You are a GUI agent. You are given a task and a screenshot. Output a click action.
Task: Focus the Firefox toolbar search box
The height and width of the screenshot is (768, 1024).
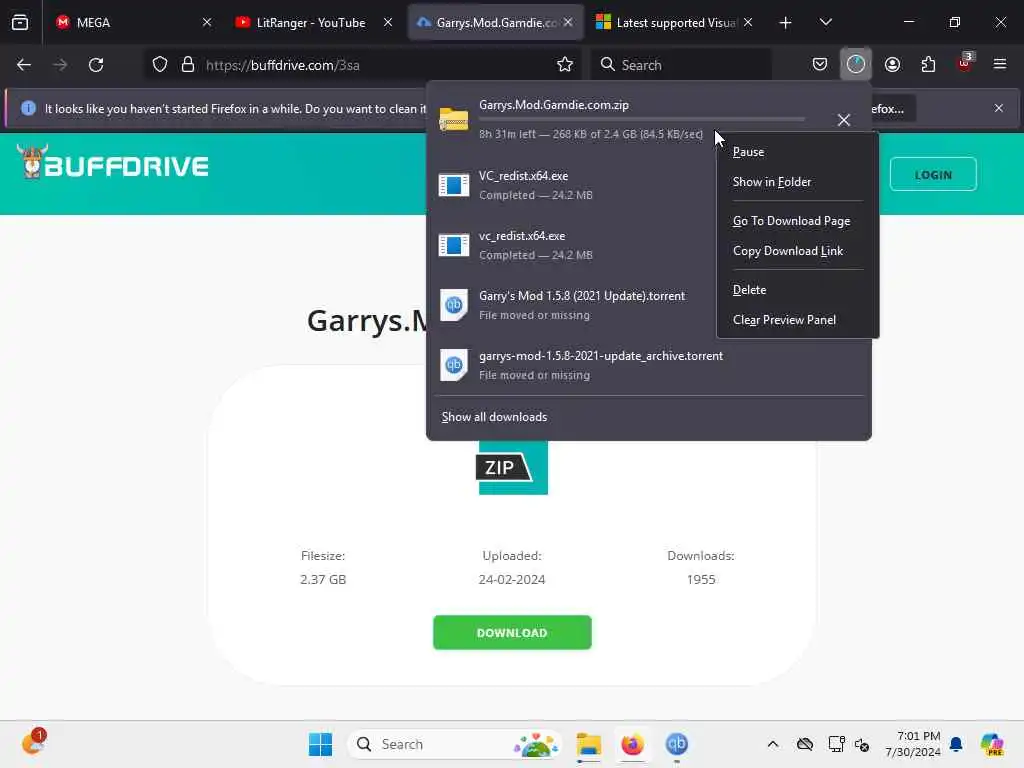coord(681,65)
